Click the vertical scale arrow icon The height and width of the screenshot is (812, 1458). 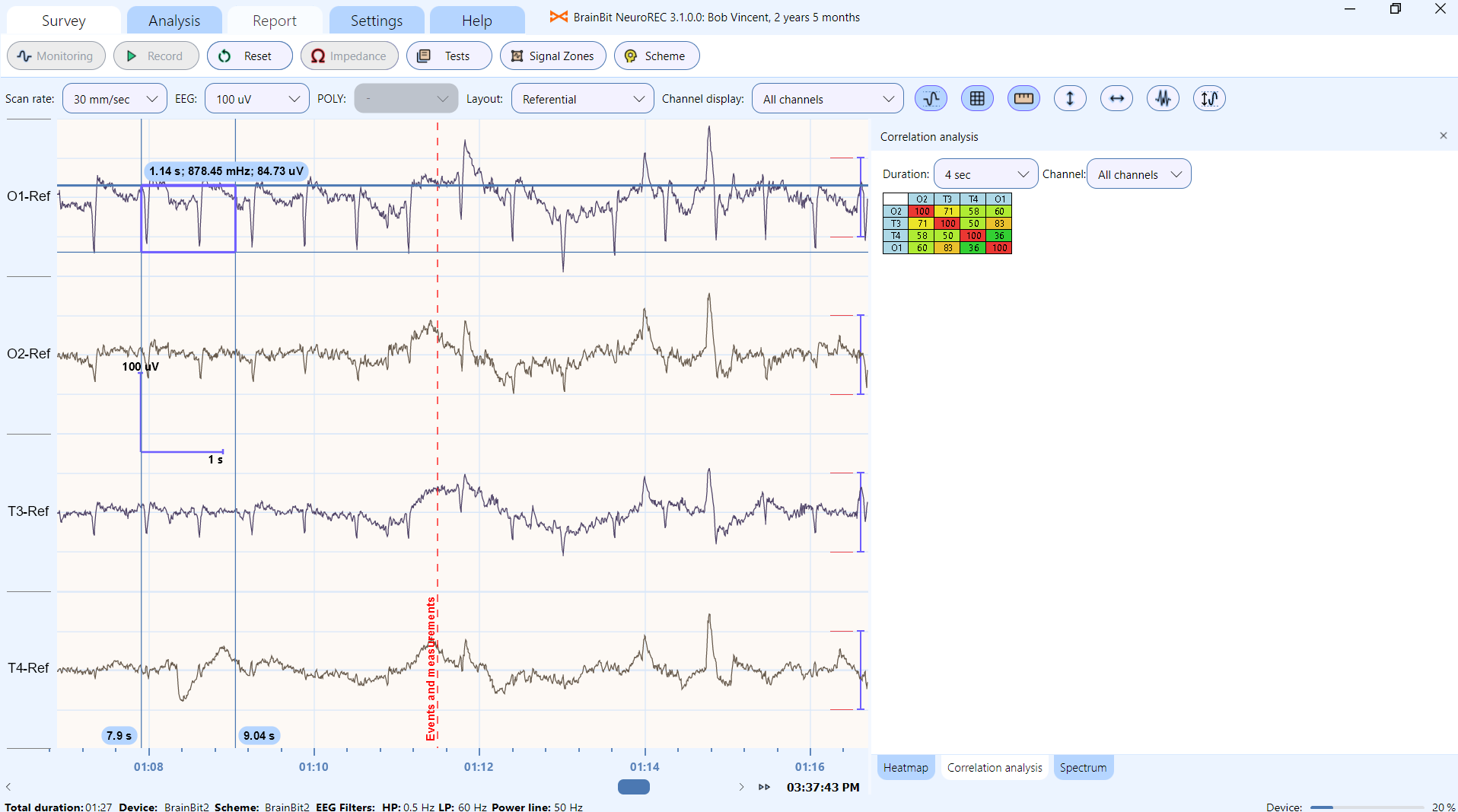1070,98
